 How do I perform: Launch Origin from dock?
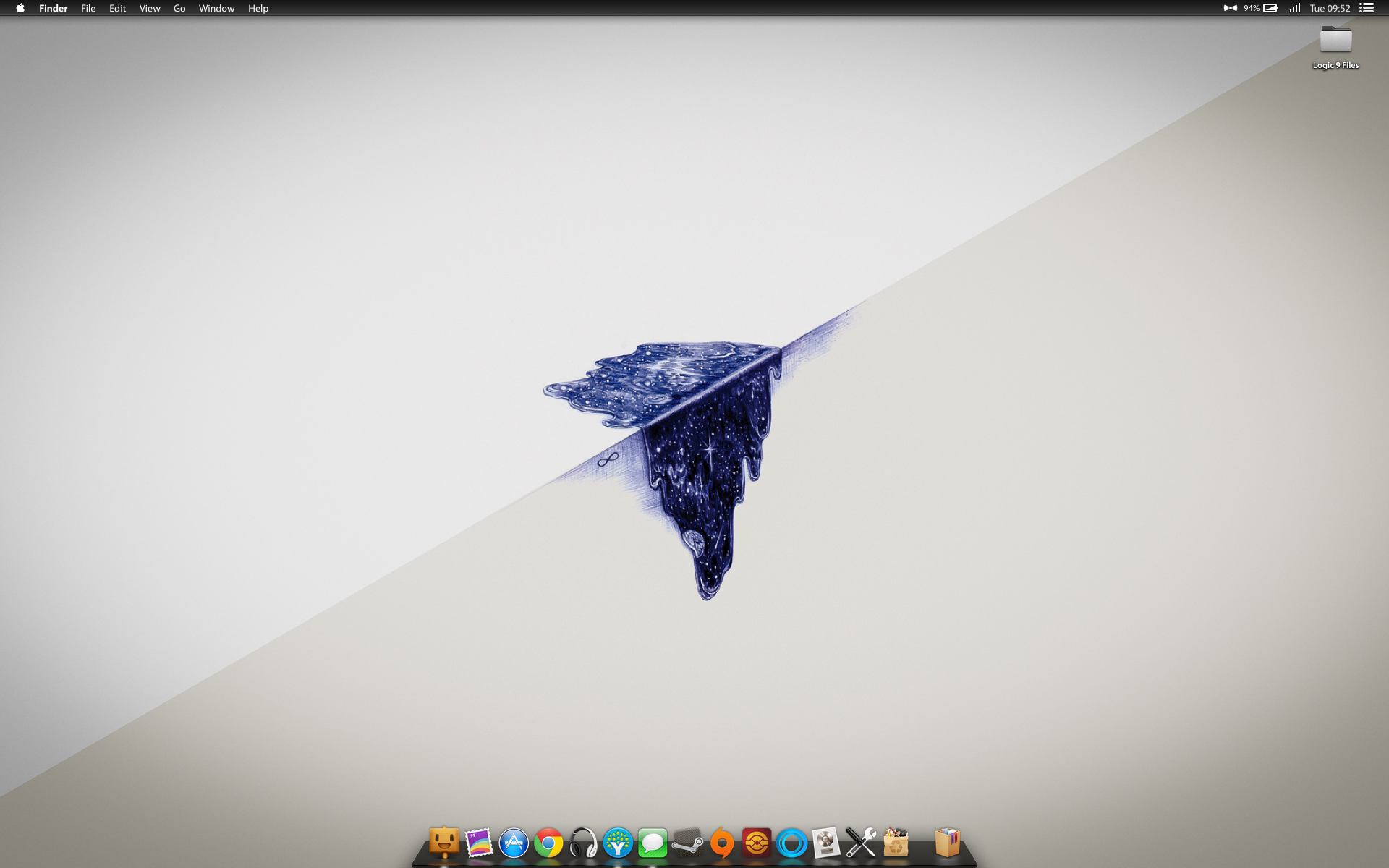(x=722, y=843)
